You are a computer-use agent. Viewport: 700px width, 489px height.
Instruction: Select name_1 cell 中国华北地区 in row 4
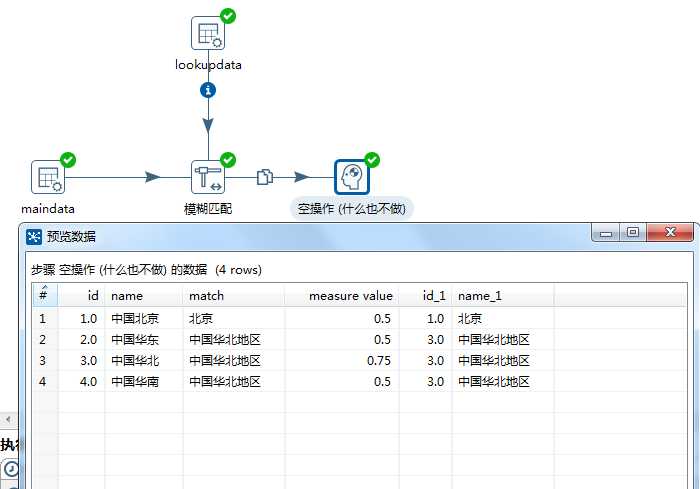coord(503,381)
